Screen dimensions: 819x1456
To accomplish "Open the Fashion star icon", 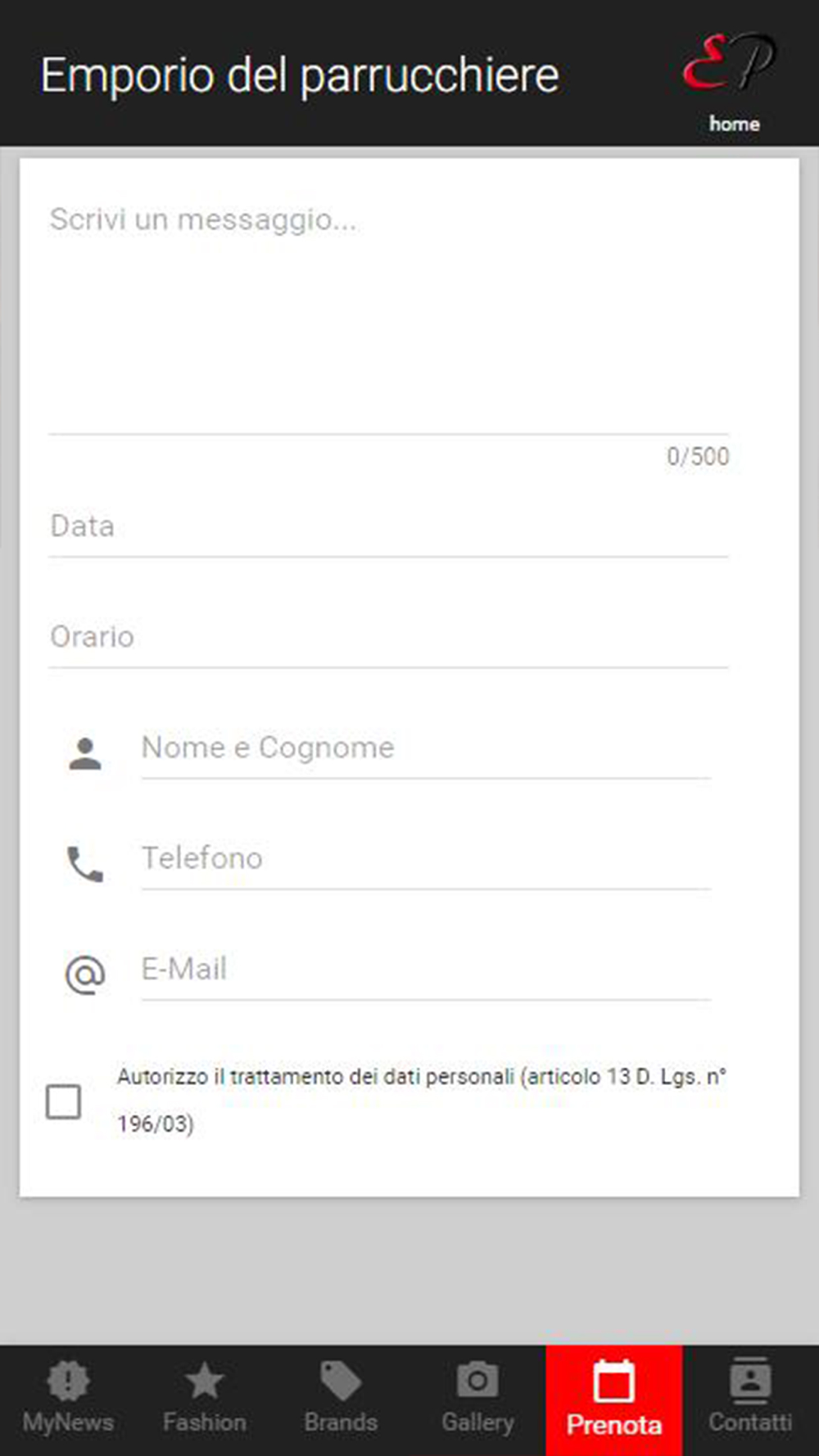I will pos(204,1381).
